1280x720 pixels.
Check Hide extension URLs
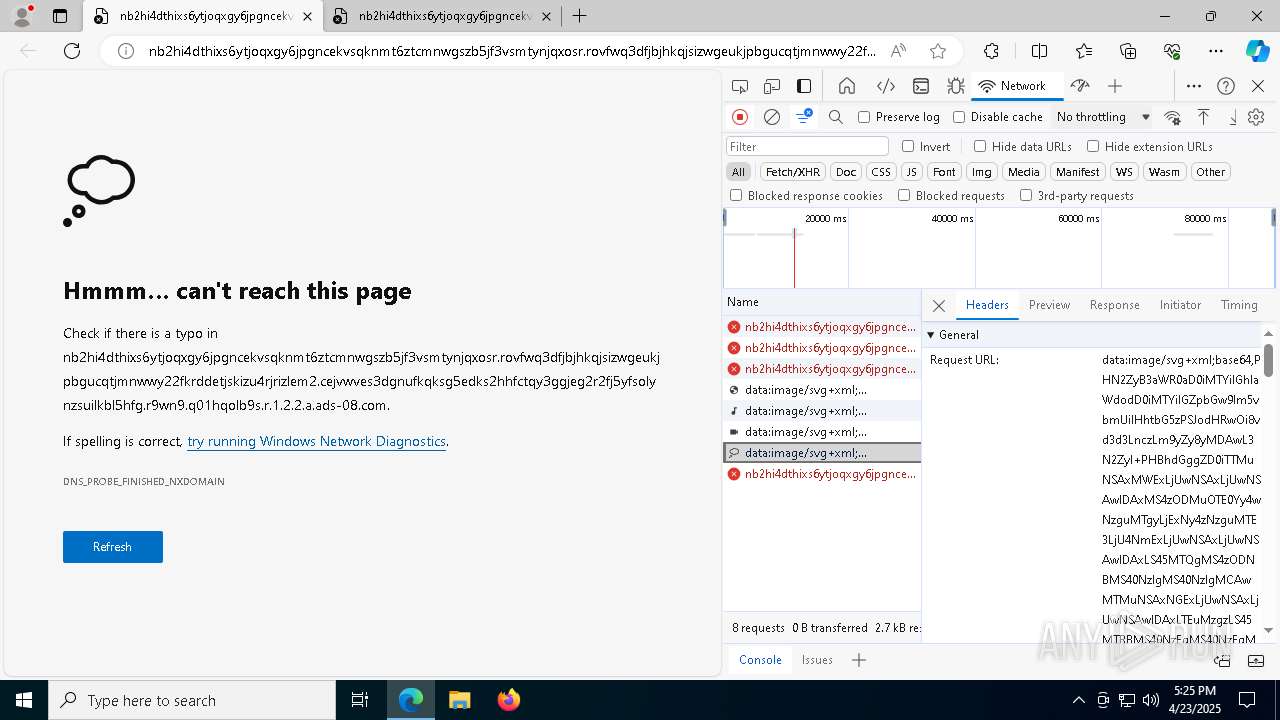point(1093,146)
